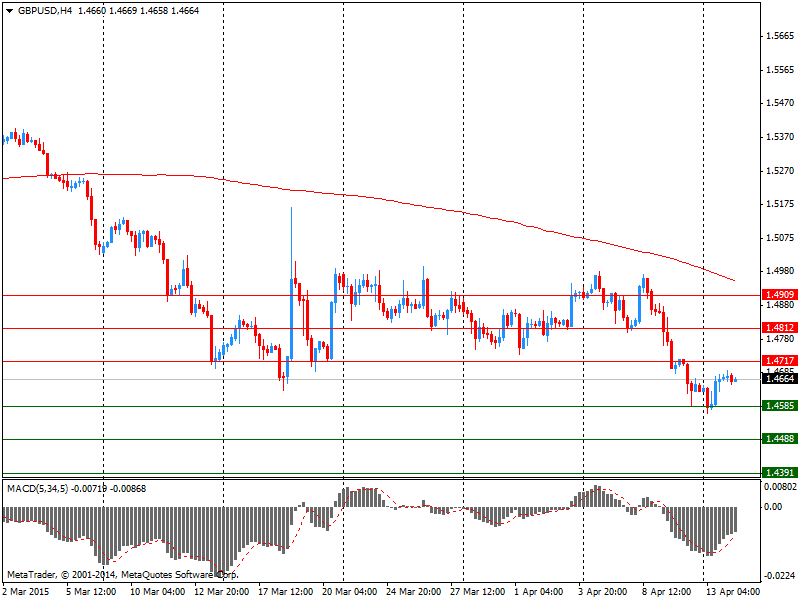This screenshot has width=800, height=600.
Task: Click the 27 Mar 12:00 time label
Action: pos(478,592)
